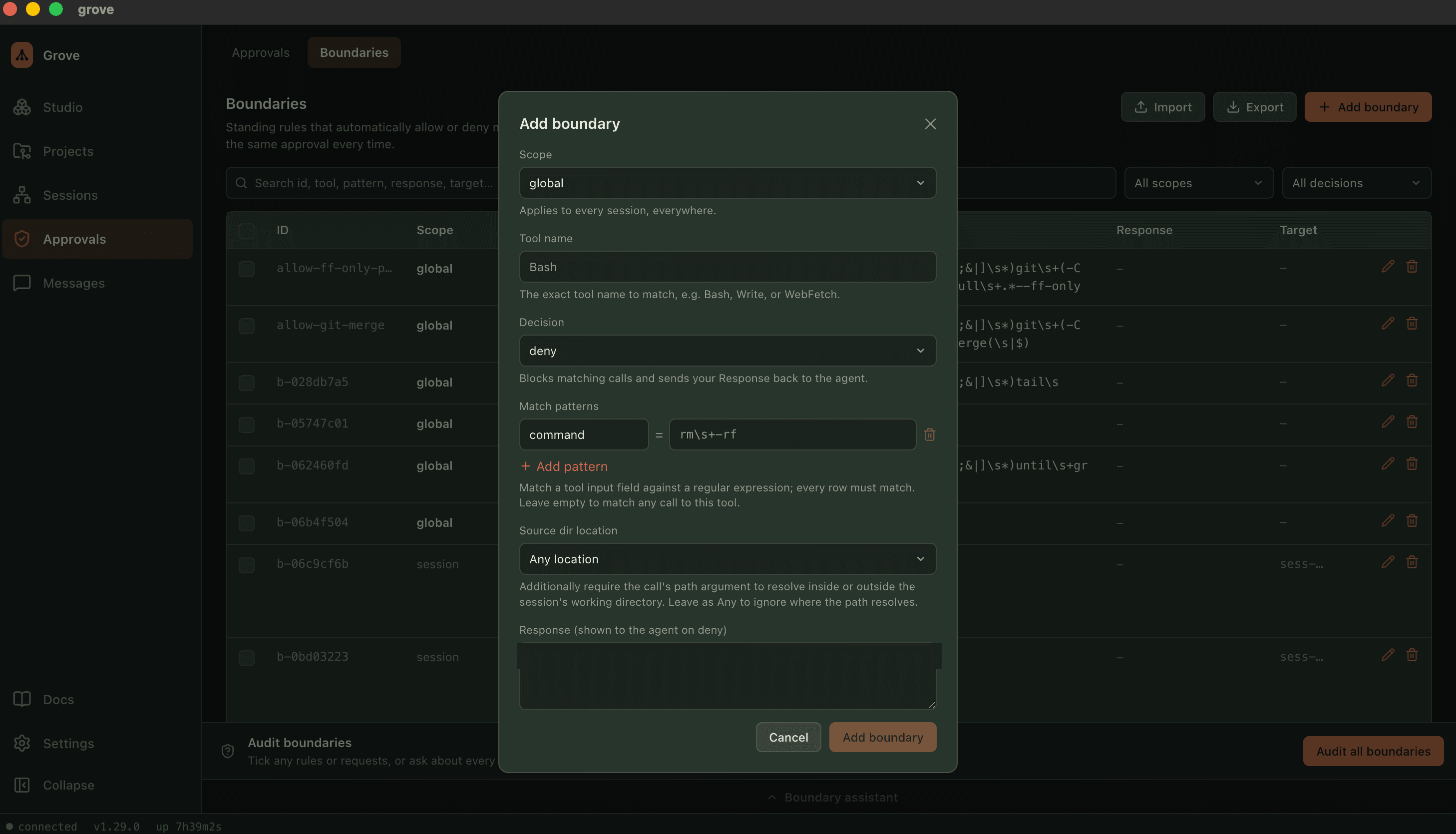The height and width of the screenshot is (834, 1456).
Task: Click the top-right Add boundary button
Action: click(x=1368, y=107)
